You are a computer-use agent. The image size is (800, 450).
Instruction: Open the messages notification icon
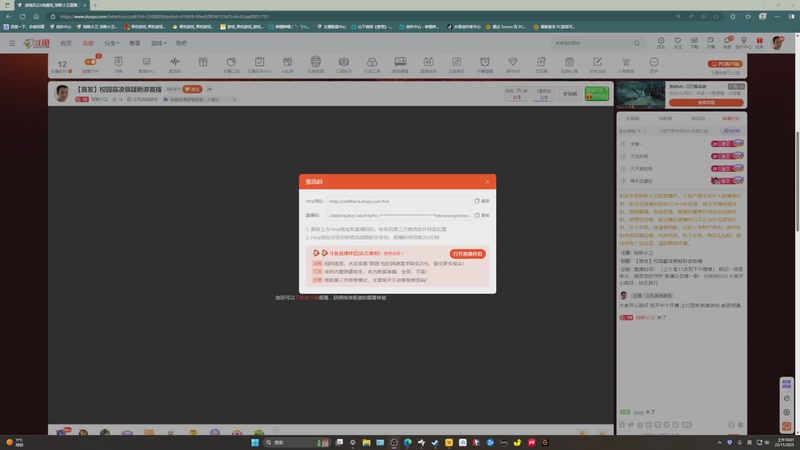pyautogui.click(x=727, y=42)
